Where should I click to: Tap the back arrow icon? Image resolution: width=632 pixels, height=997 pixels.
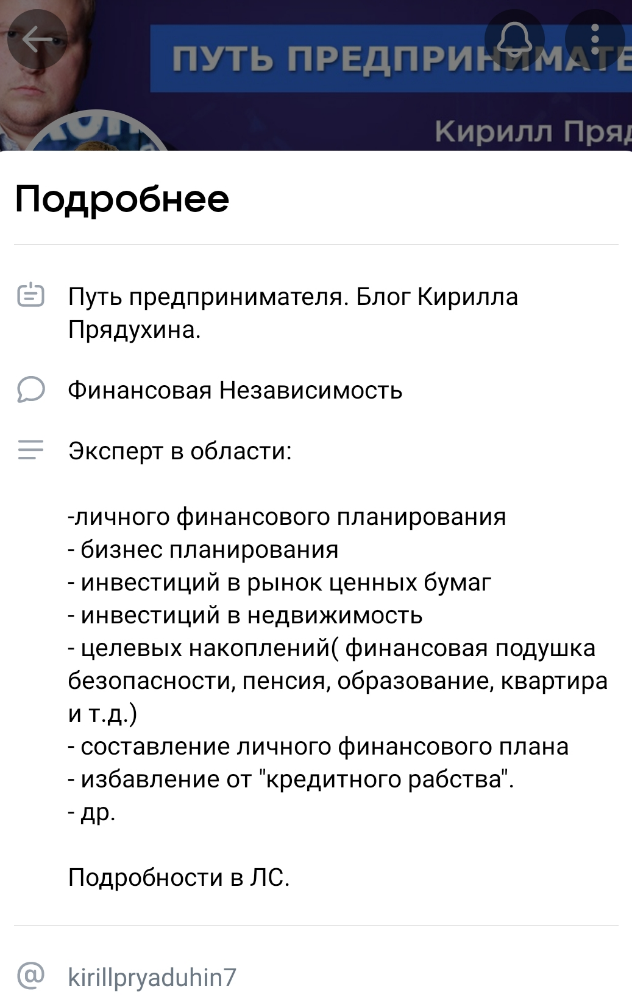(37, 40)
